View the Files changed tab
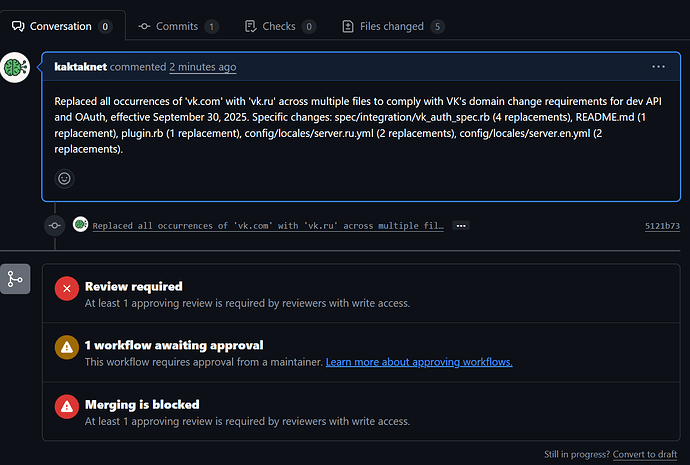Screen dimensions: 690x465 point(393,26)
